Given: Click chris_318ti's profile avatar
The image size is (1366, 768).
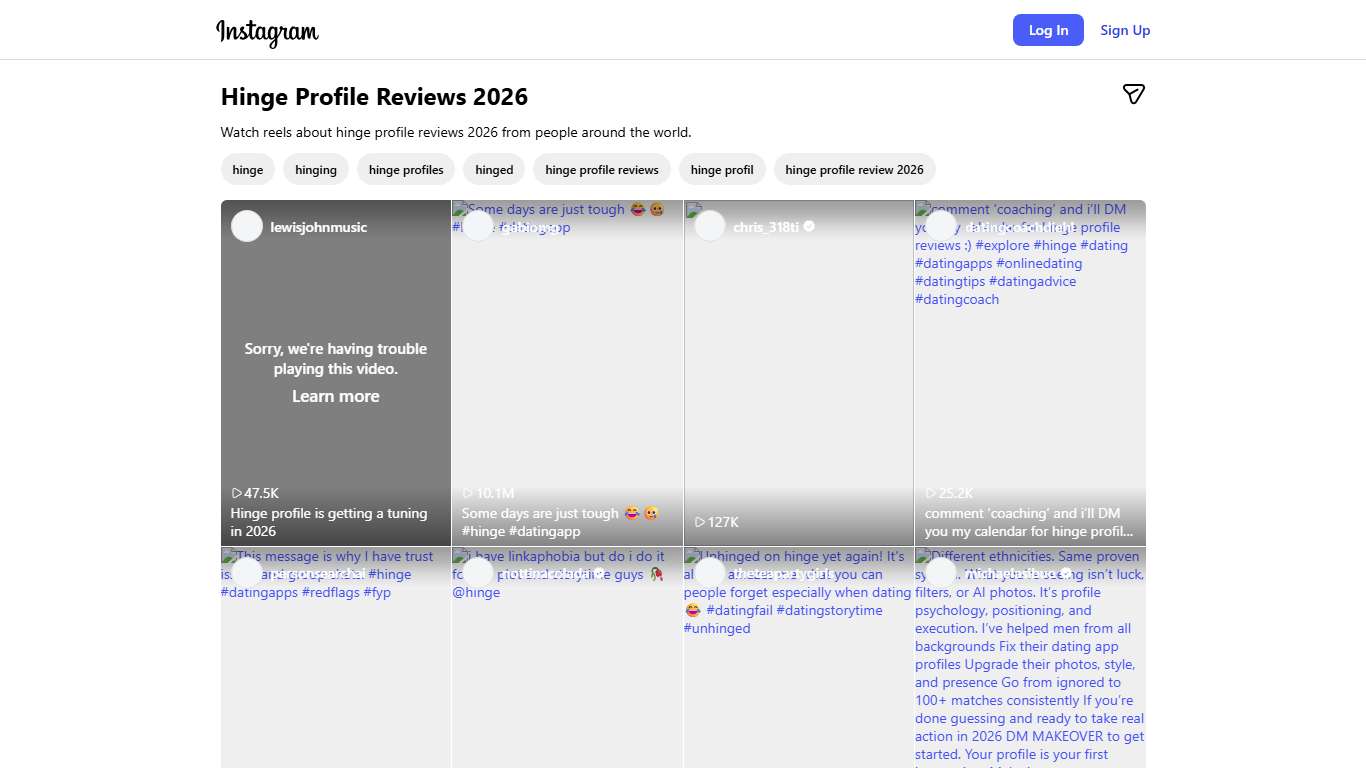Looking at the screenshot, I should click(709, 226).
